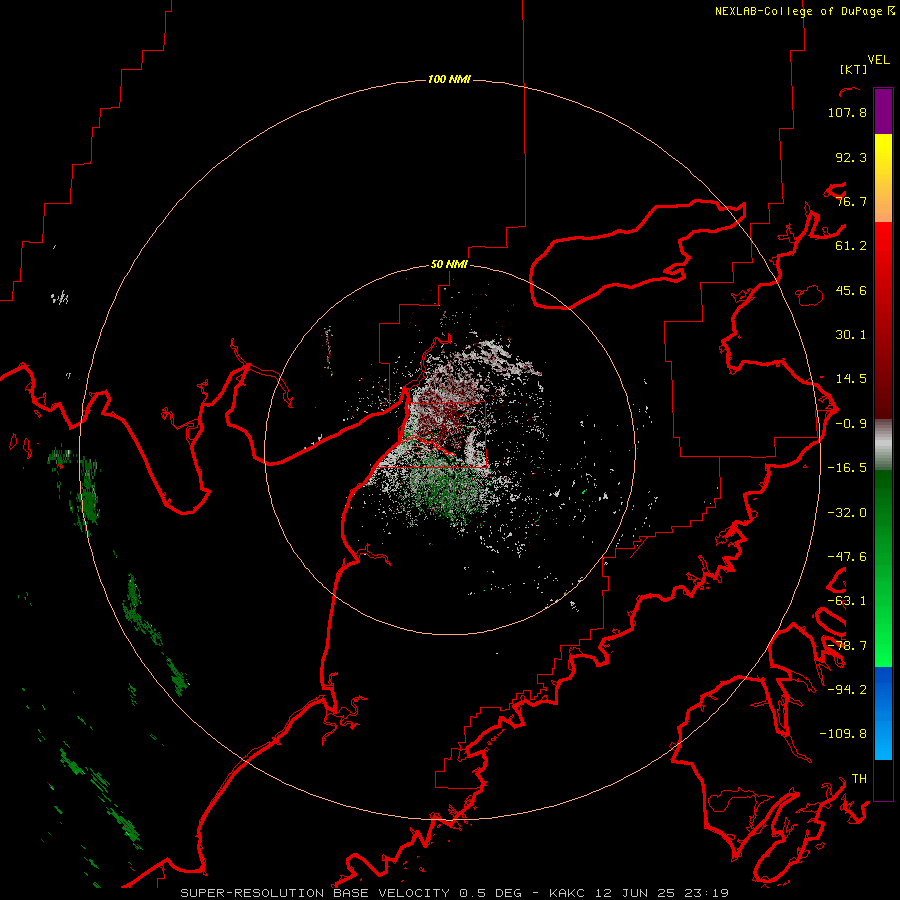Select the -109.8 velocity scale value
The image size is (900, 900).
pyautogui.click(x=843, y=734)
